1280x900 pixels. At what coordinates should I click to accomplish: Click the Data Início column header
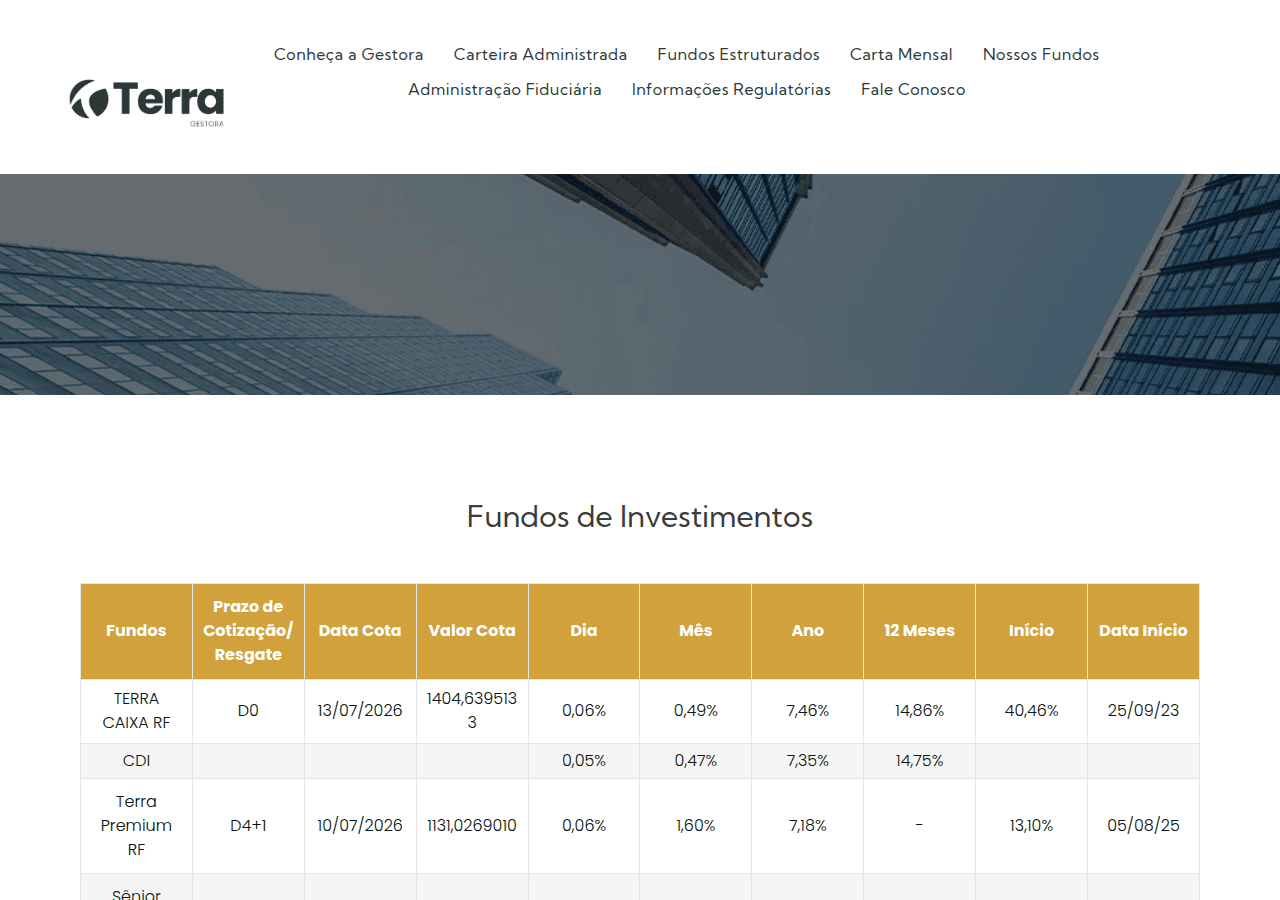(x=1143, y=631)
